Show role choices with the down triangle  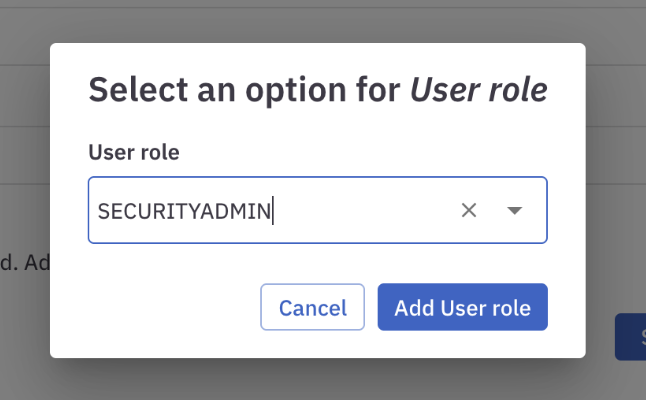click(x=515, y=210)
